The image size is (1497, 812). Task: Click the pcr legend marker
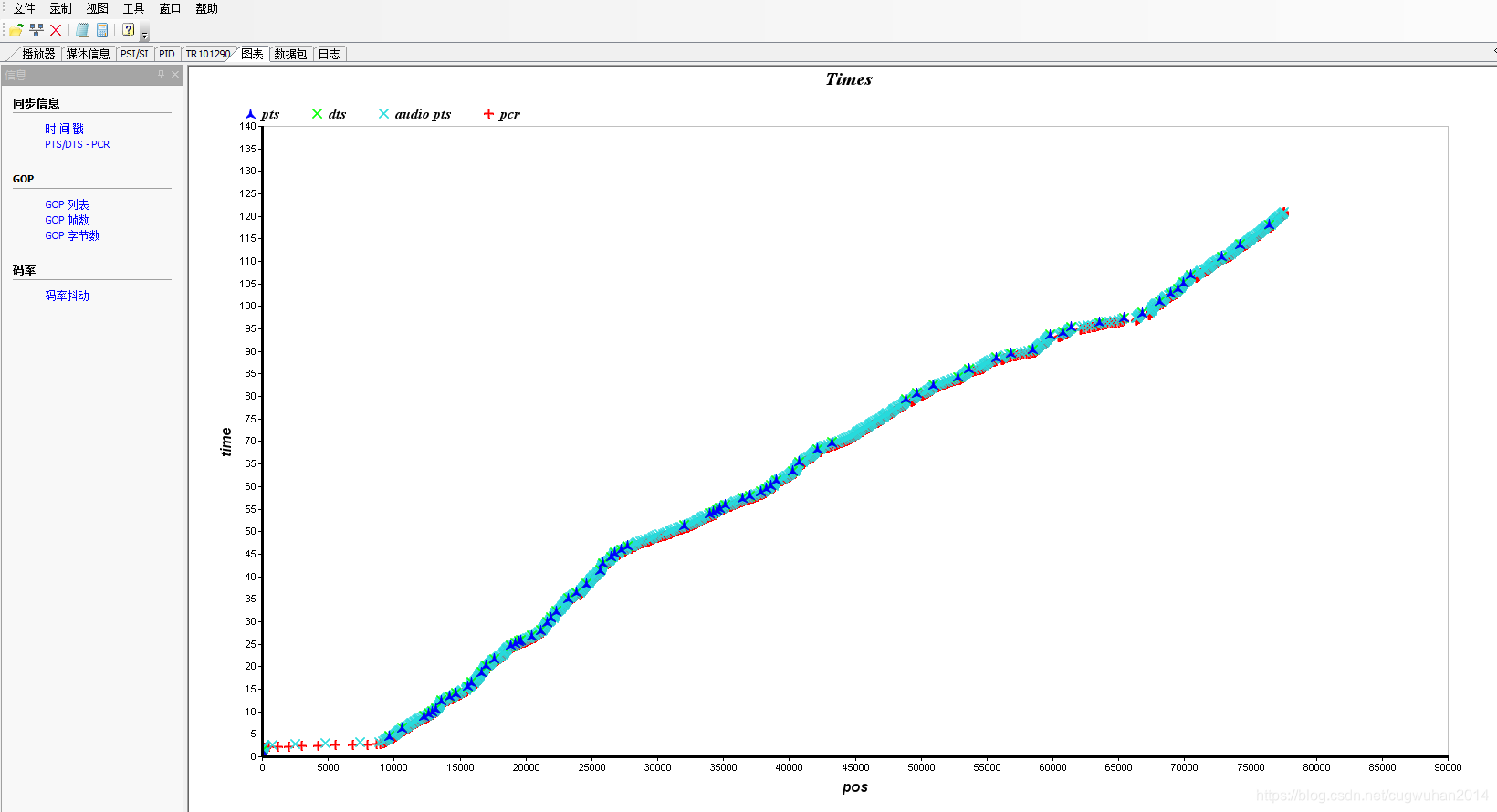488,114
